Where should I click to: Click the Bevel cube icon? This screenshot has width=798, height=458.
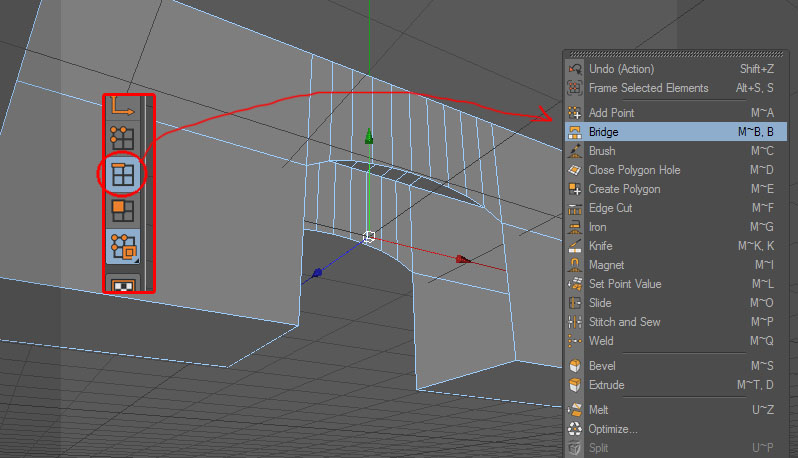pos(575,365)
